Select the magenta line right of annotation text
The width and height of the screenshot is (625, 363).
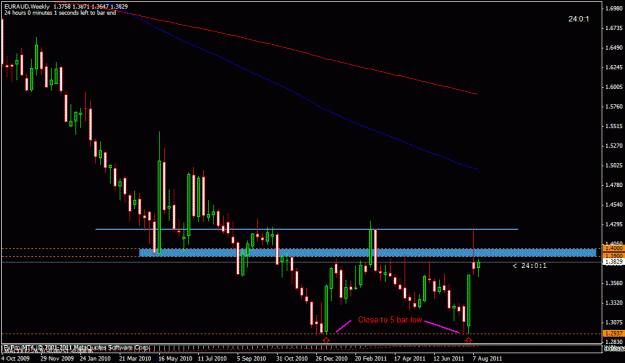442,326
